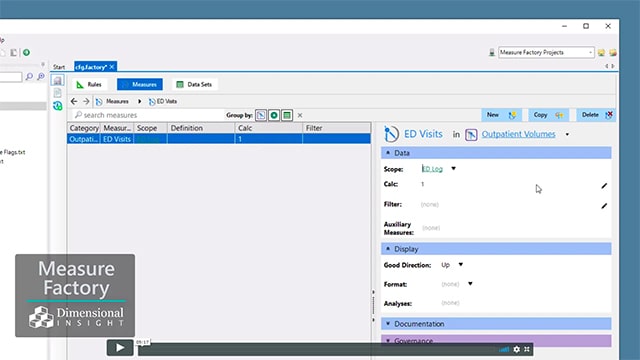Click the first folder icon beside Projects dropdown
This screenshot has height=360, width=640.
tap(601, 52)
